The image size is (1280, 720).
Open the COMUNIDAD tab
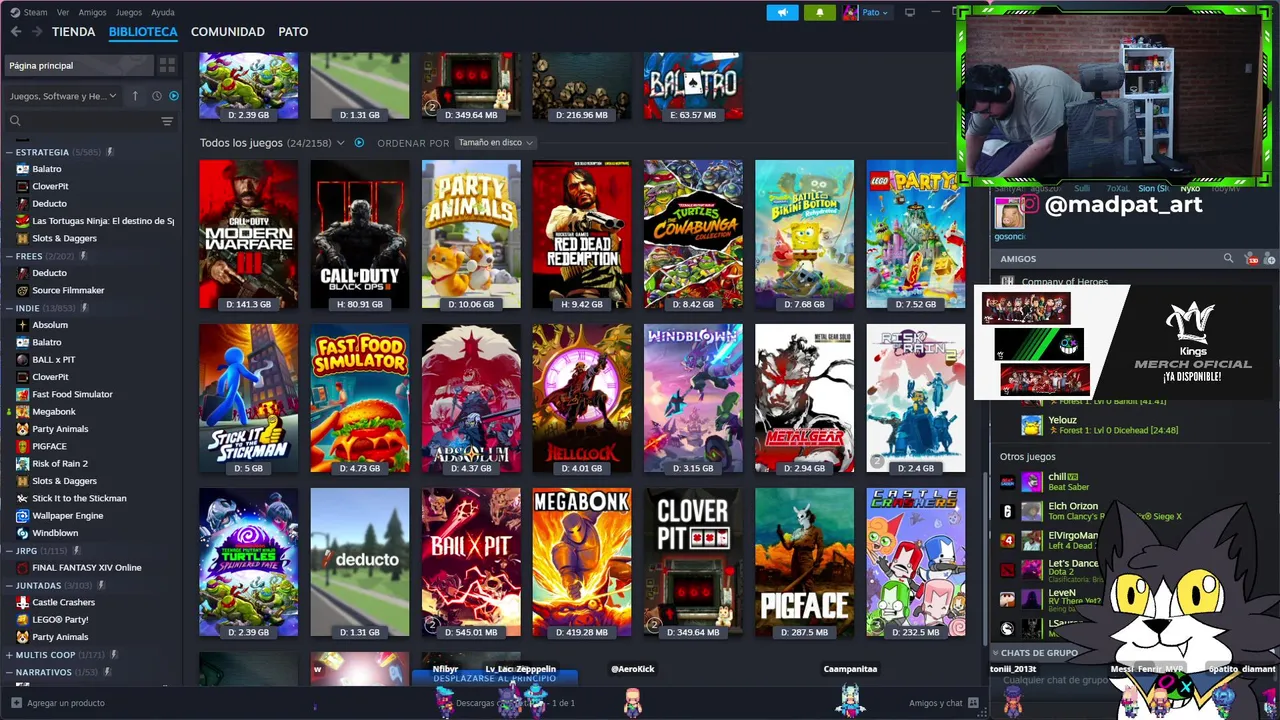[x=228, y=32]
